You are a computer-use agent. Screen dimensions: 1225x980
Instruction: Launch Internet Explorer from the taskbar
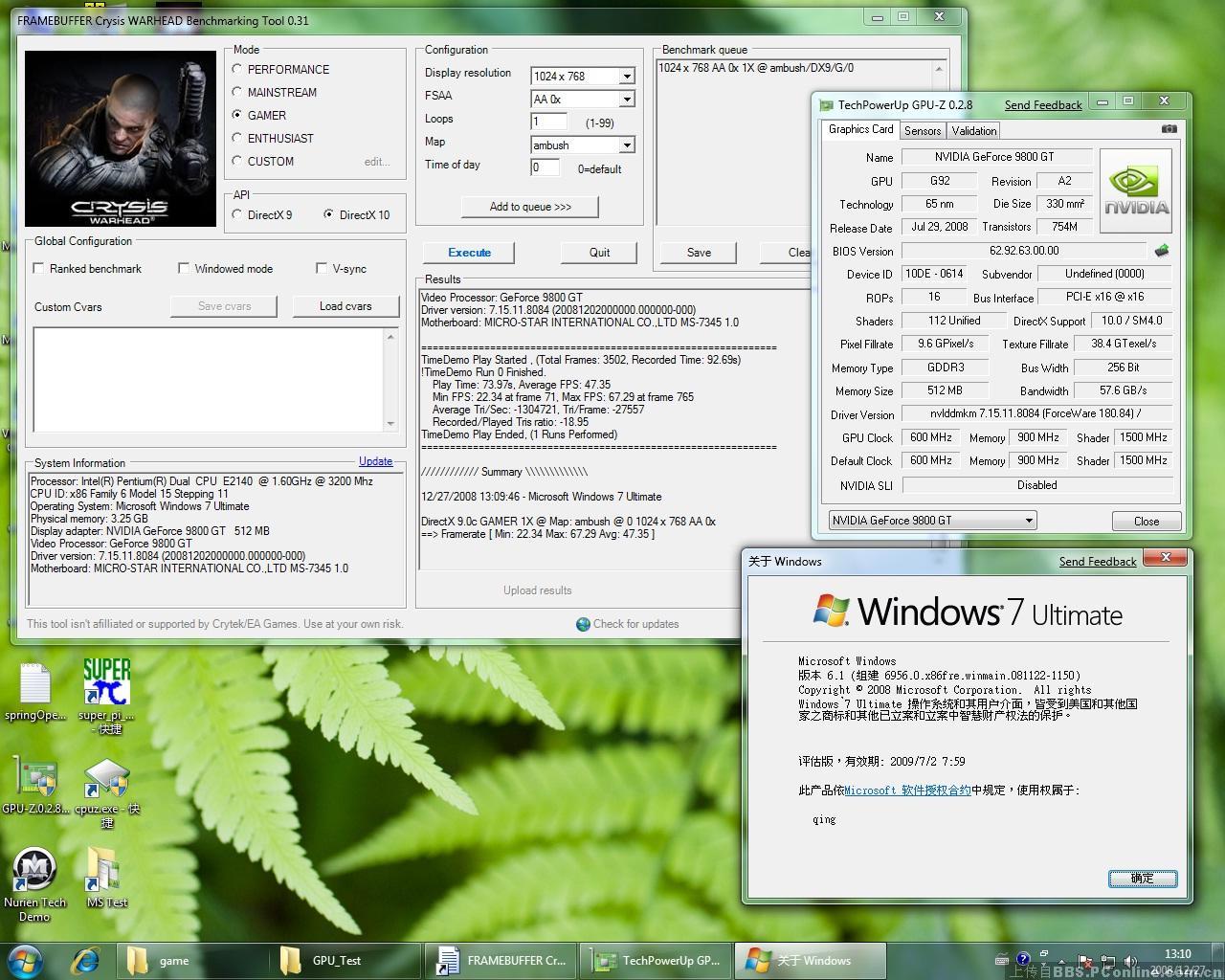pos(86,960)
